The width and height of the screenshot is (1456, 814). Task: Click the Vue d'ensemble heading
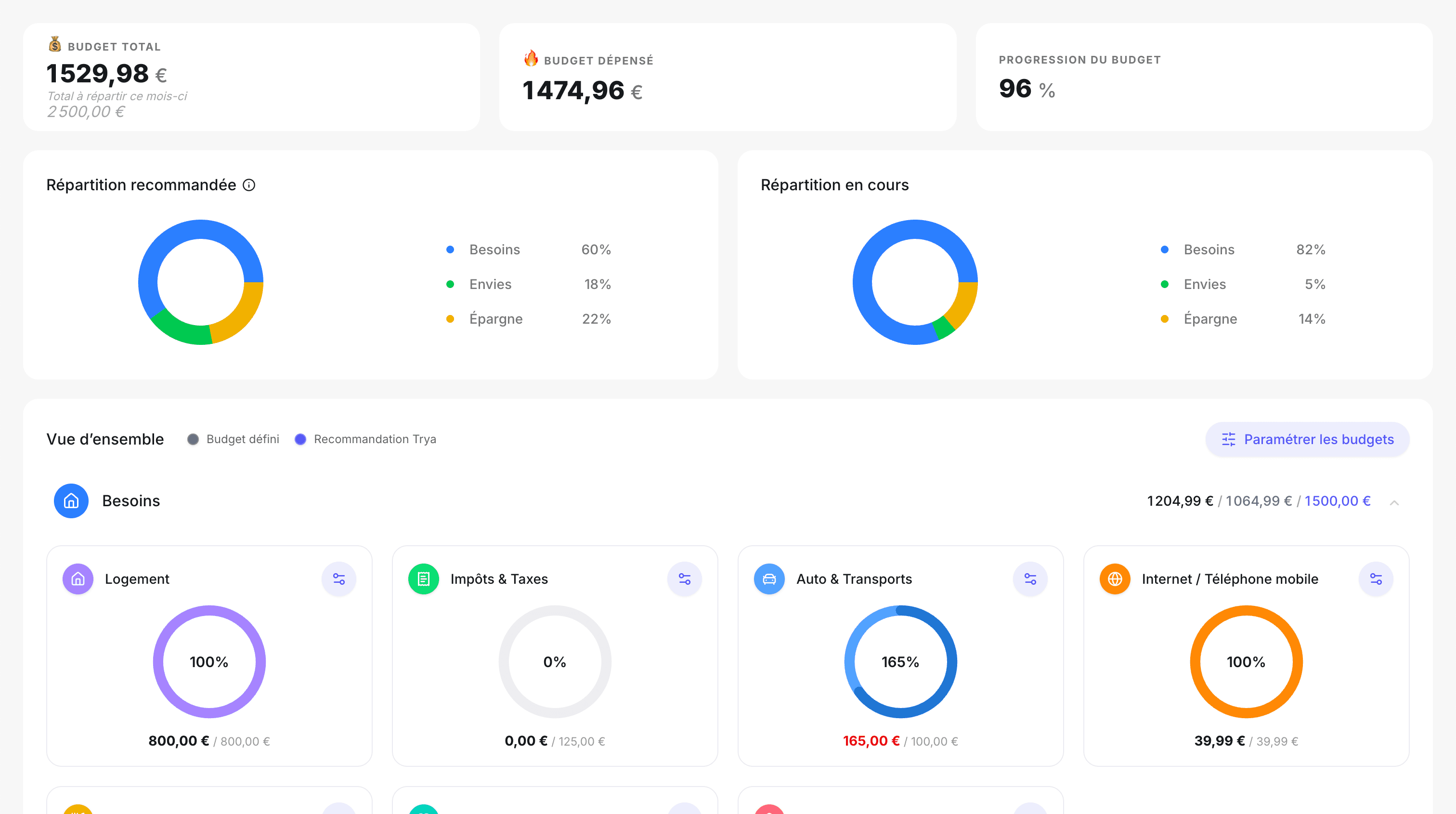coord(105,439)
